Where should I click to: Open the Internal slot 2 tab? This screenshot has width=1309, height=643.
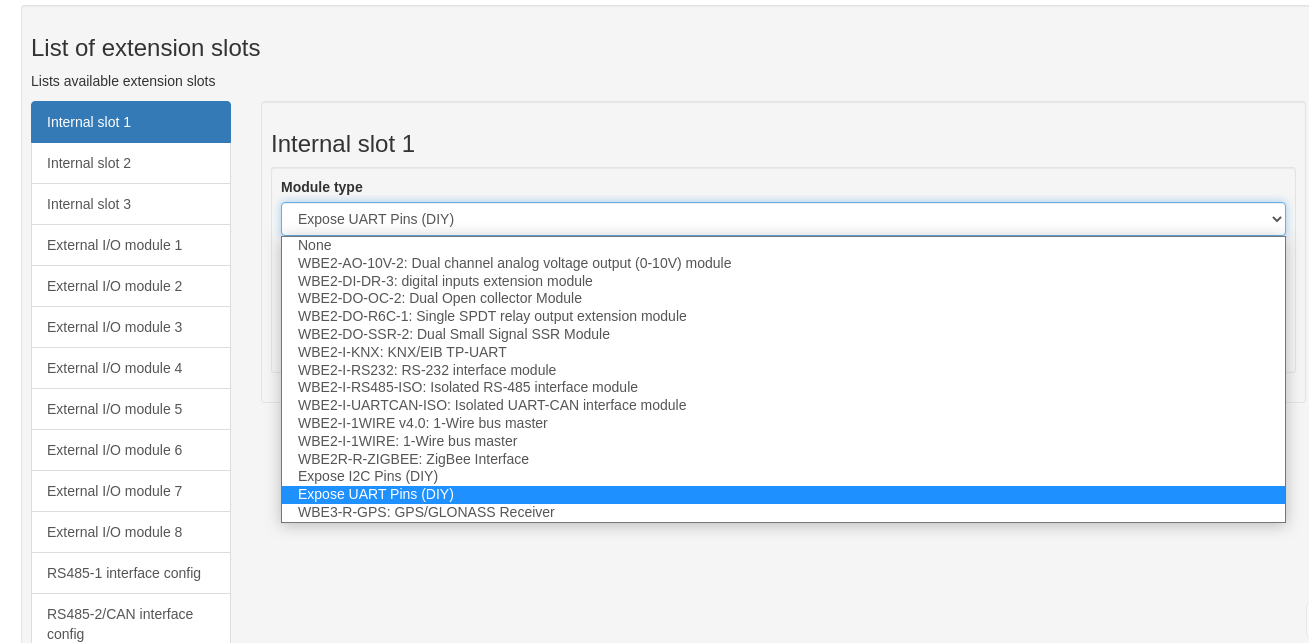click(x=131, y=163)
